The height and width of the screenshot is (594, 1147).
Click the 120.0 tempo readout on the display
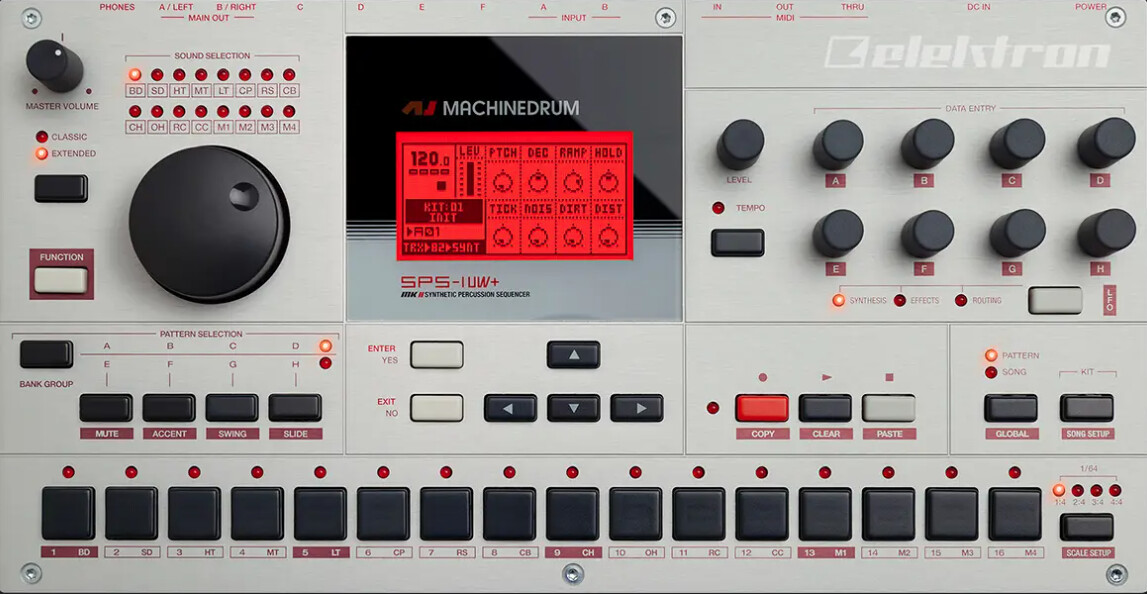tap(430, 159)
